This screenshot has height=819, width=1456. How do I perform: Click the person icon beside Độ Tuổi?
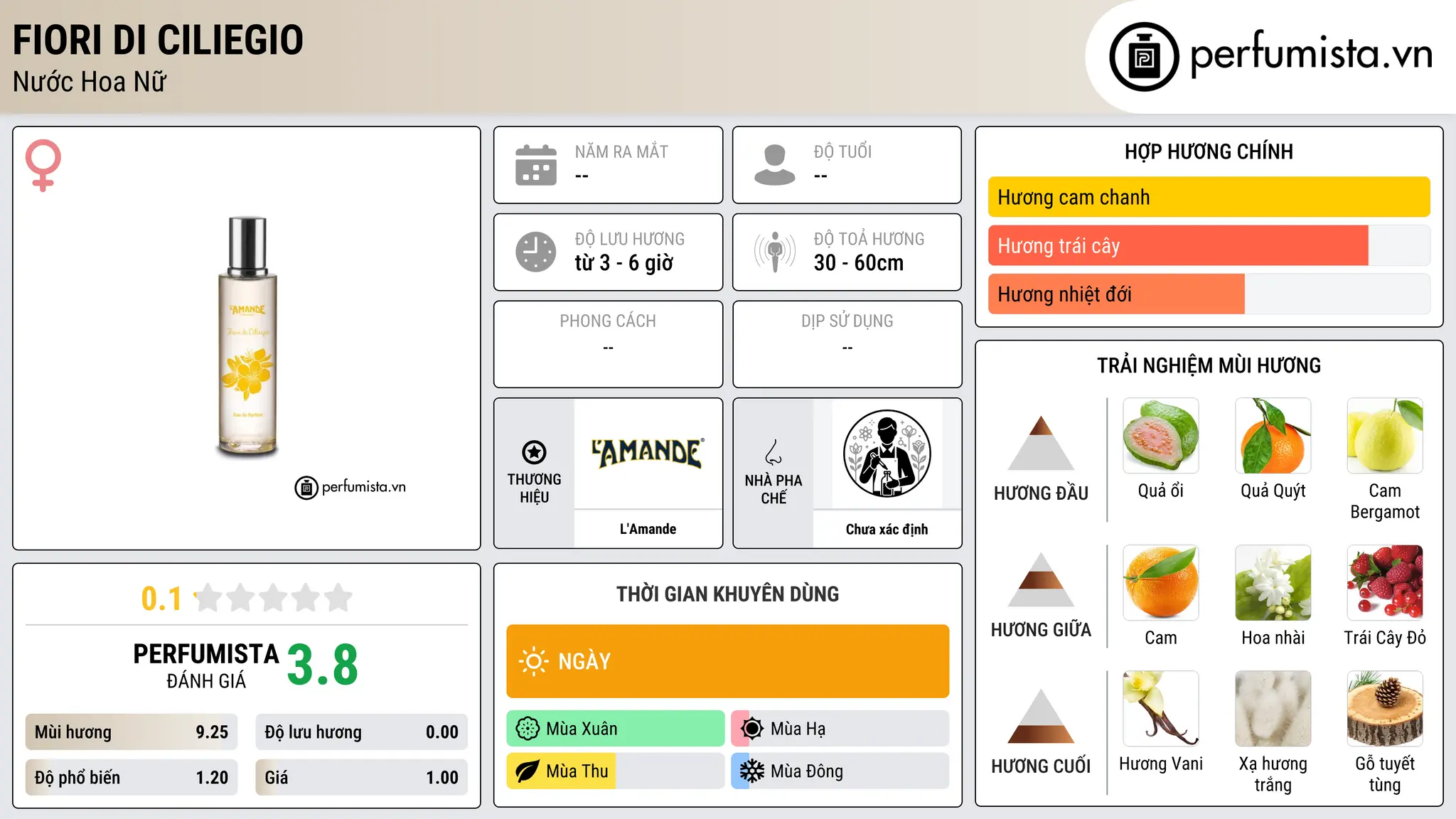[775, 165]
